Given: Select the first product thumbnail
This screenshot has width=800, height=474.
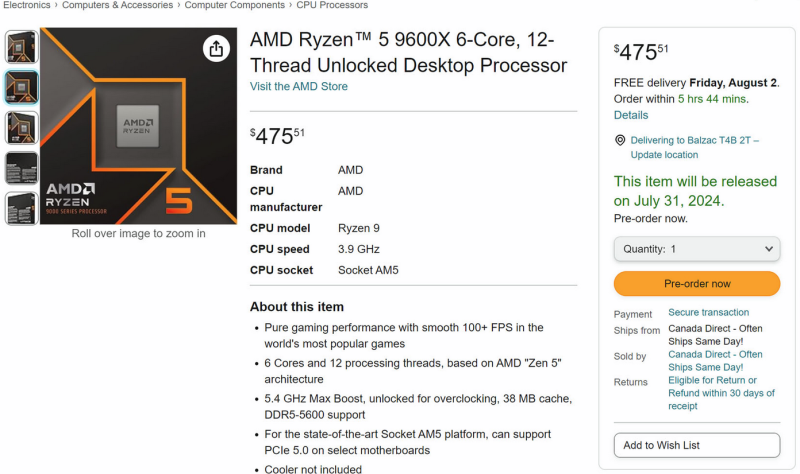Looking at the screenshot, I should [x=21, y=47].
